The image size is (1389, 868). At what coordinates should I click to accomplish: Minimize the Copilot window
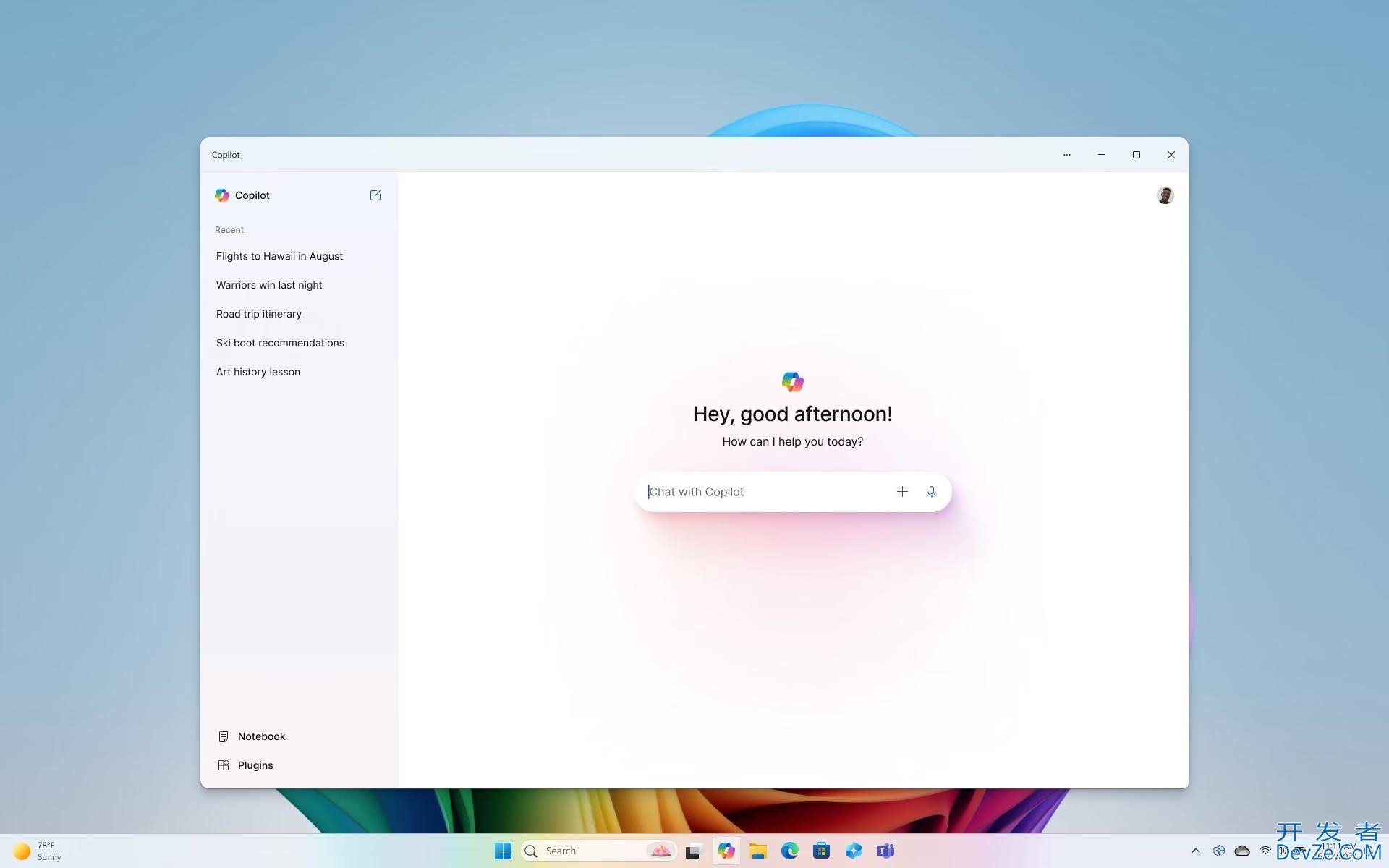[1102, 155]
